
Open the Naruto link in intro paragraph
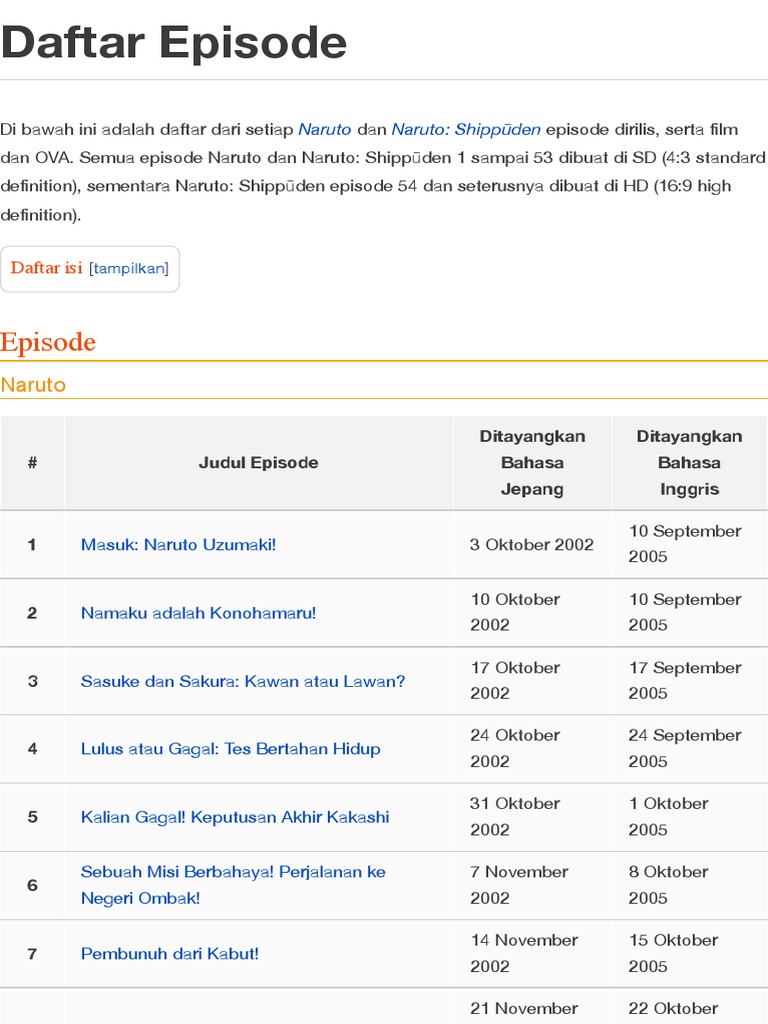(x=325, y=129)
